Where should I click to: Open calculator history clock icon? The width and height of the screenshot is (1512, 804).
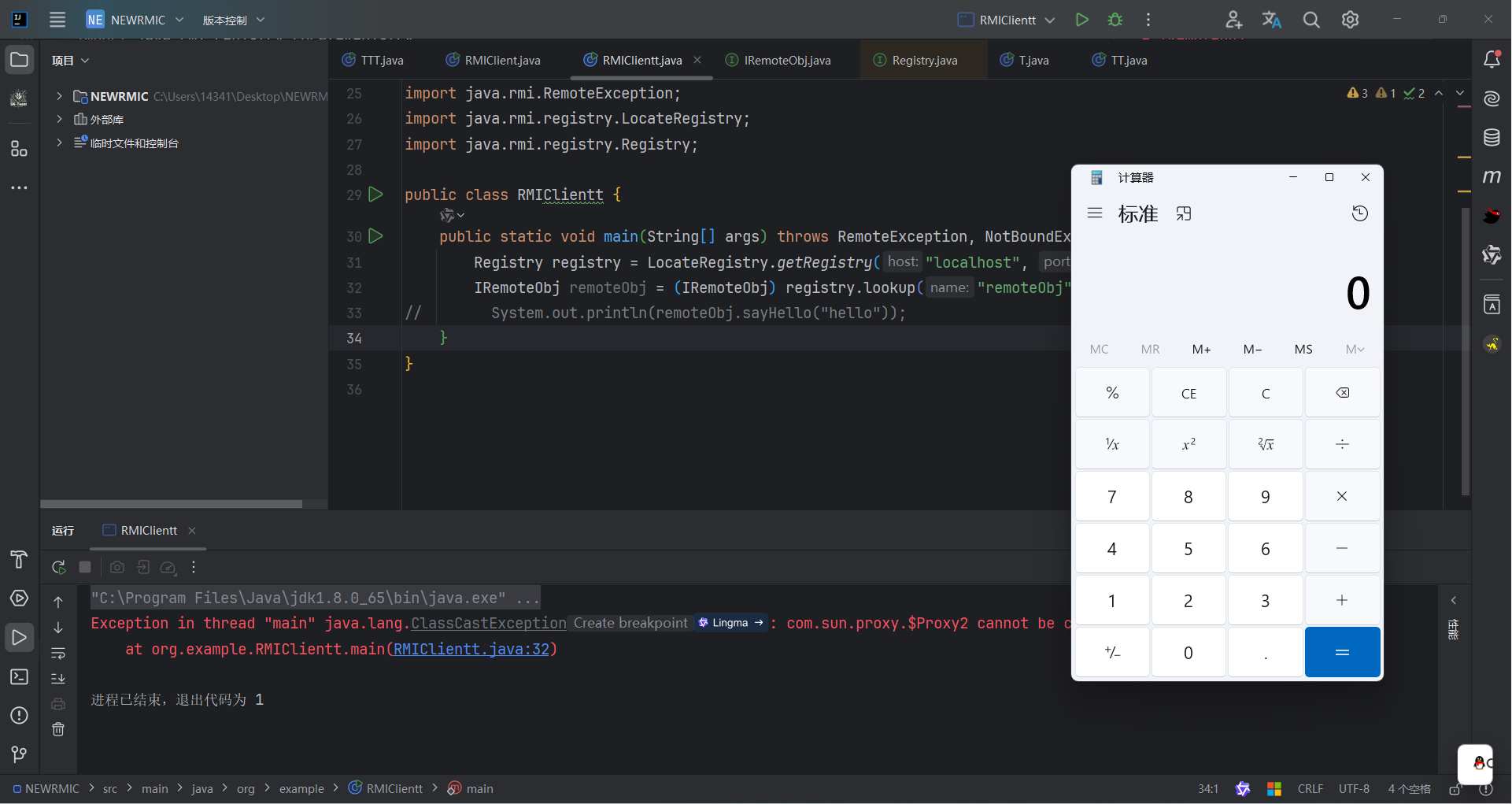pos(1359,213)
